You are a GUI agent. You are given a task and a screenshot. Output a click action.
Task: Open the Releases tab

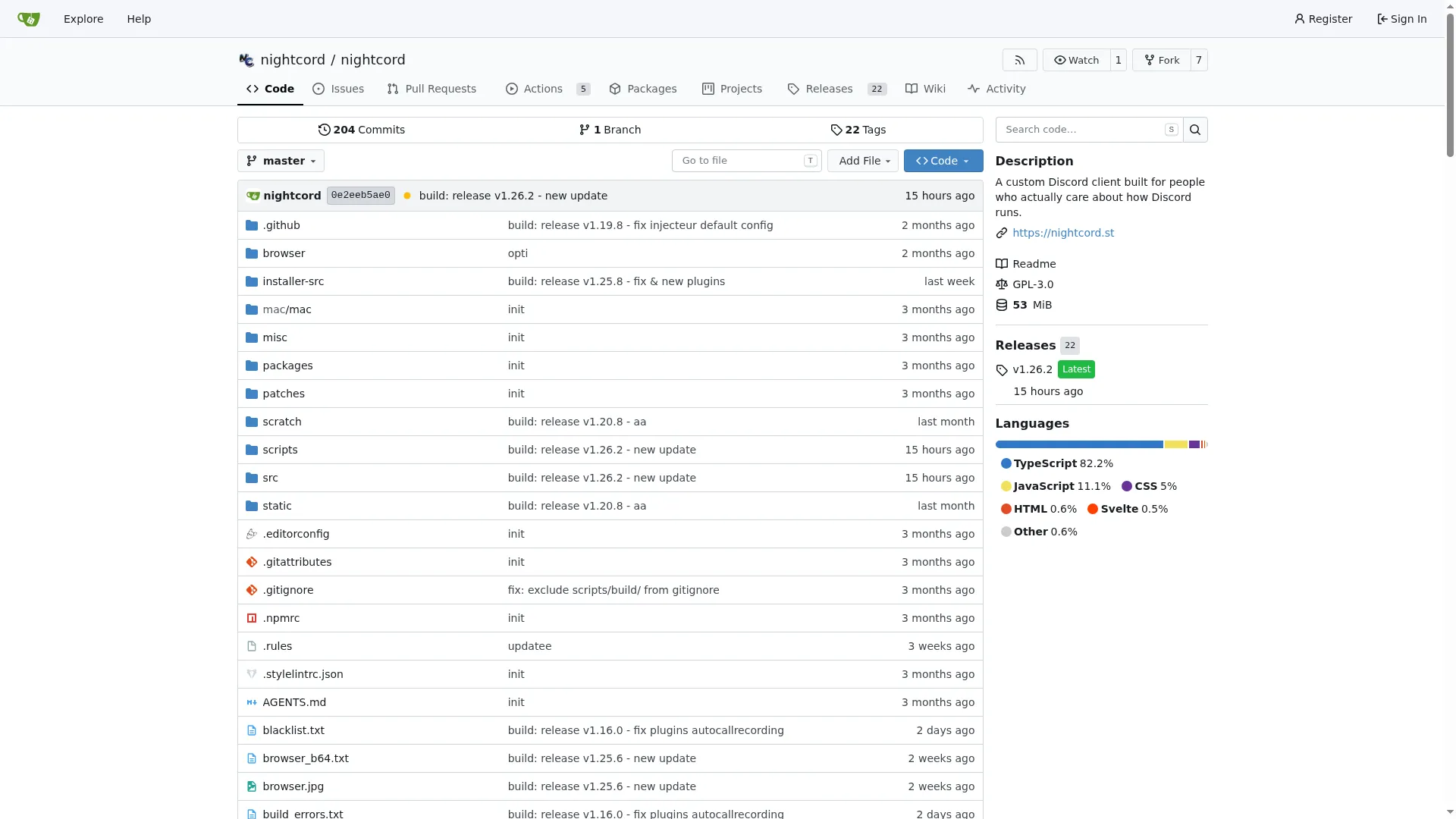tap(837, 89)
